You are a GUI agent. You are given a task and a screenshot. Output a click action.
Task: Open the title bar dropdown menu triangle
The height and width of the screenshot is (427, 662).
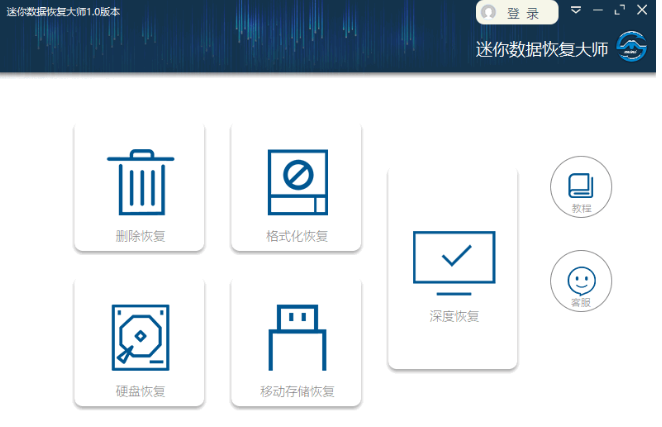click(576, 10)
